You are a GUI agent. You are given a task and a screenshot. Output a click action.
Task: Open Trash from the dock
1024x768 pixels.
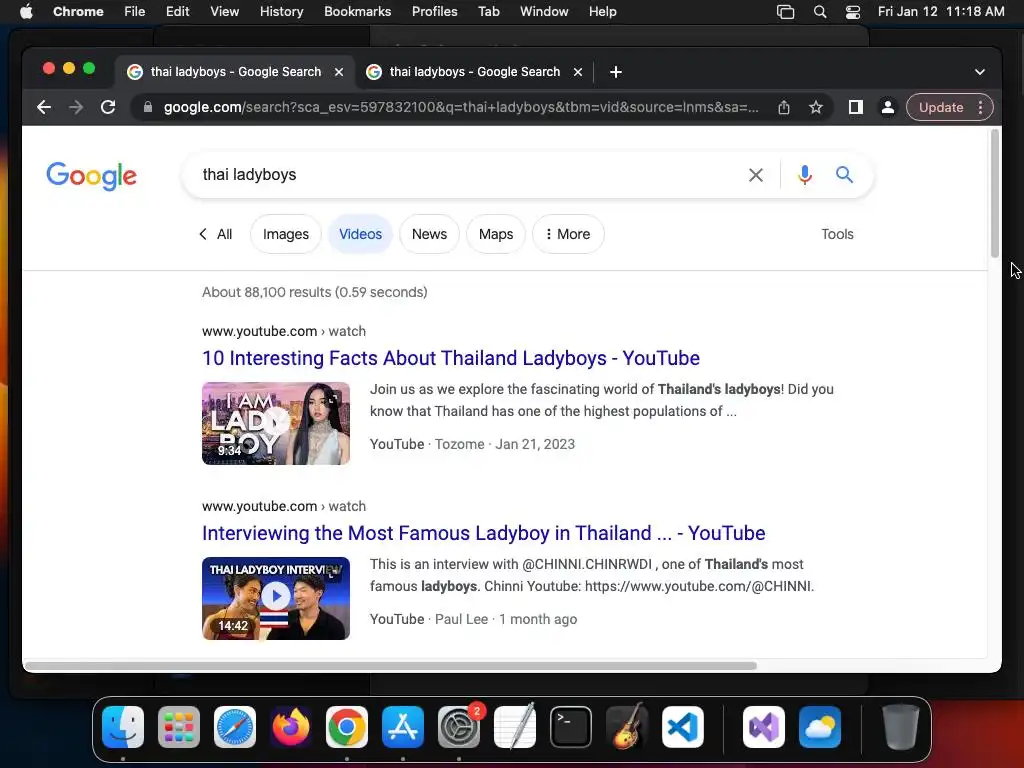[901, 727]
